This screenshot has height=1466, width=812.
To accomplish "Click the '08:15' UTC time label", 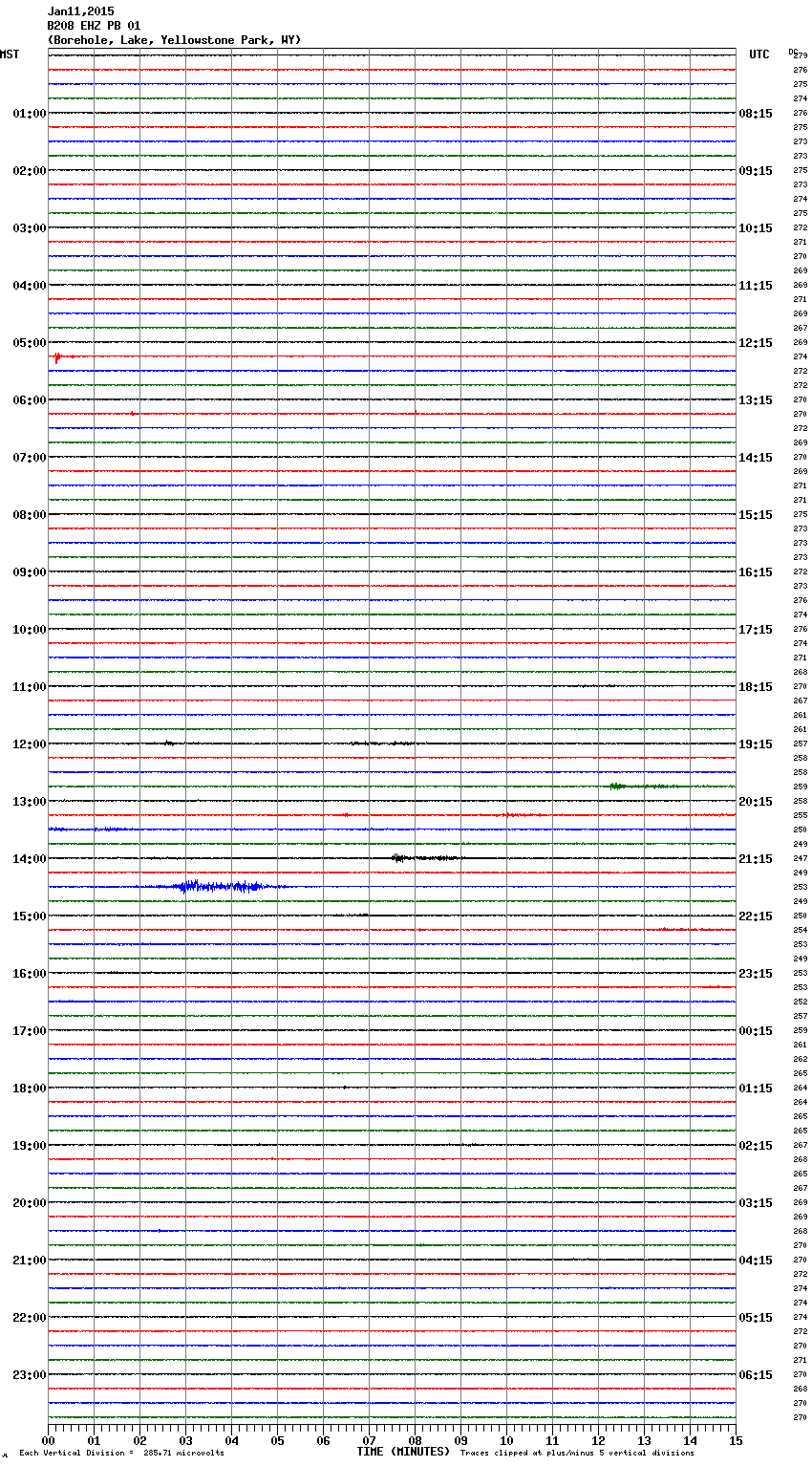I will (756, 114).
